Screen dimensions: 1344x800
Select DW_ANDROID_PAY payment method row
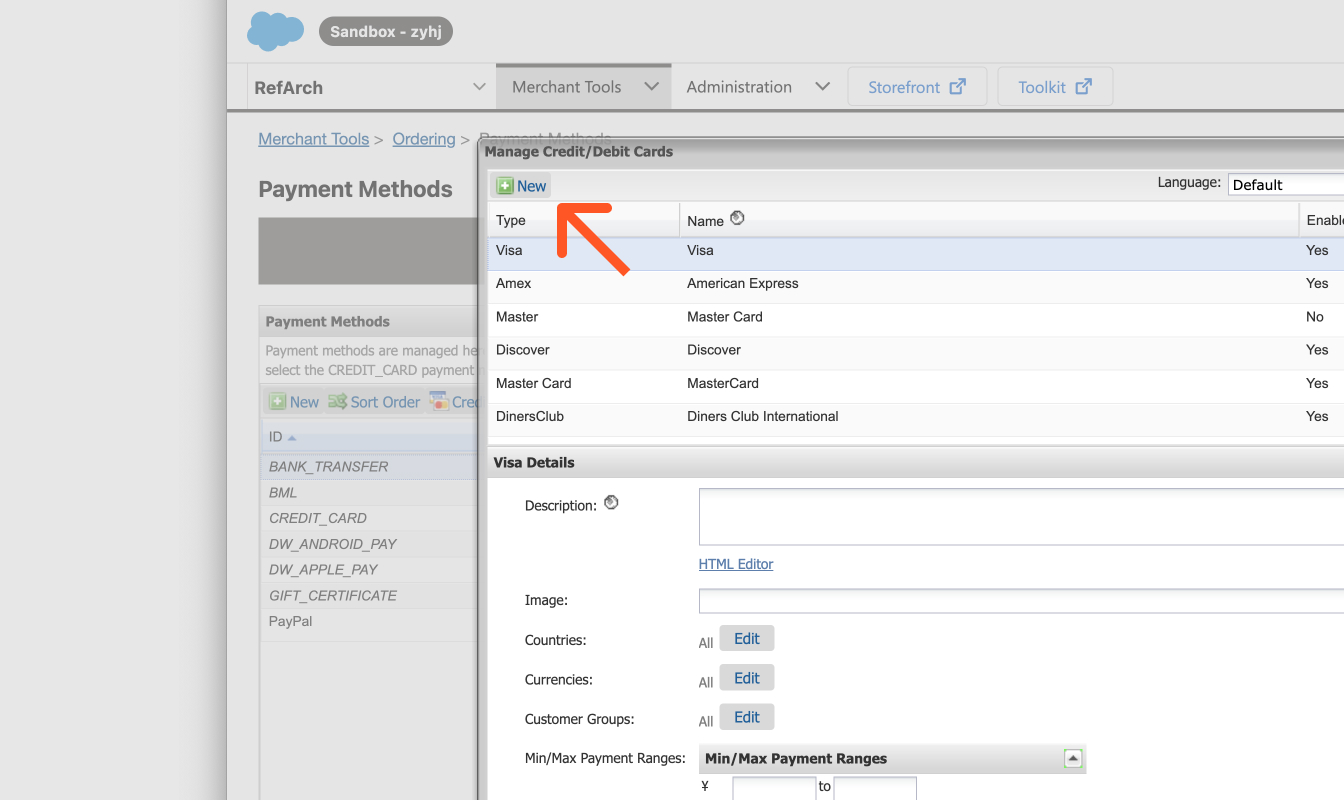pos(368,544)
